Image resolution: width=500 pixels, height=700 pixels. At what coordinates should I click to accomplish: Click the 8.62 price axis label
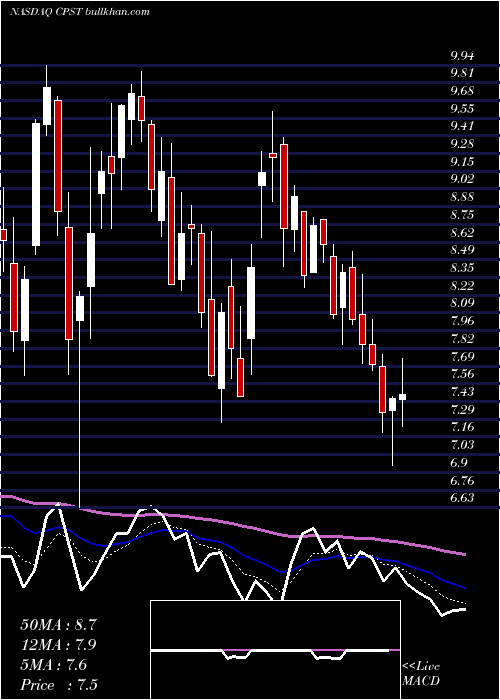(x=462, y=233)
